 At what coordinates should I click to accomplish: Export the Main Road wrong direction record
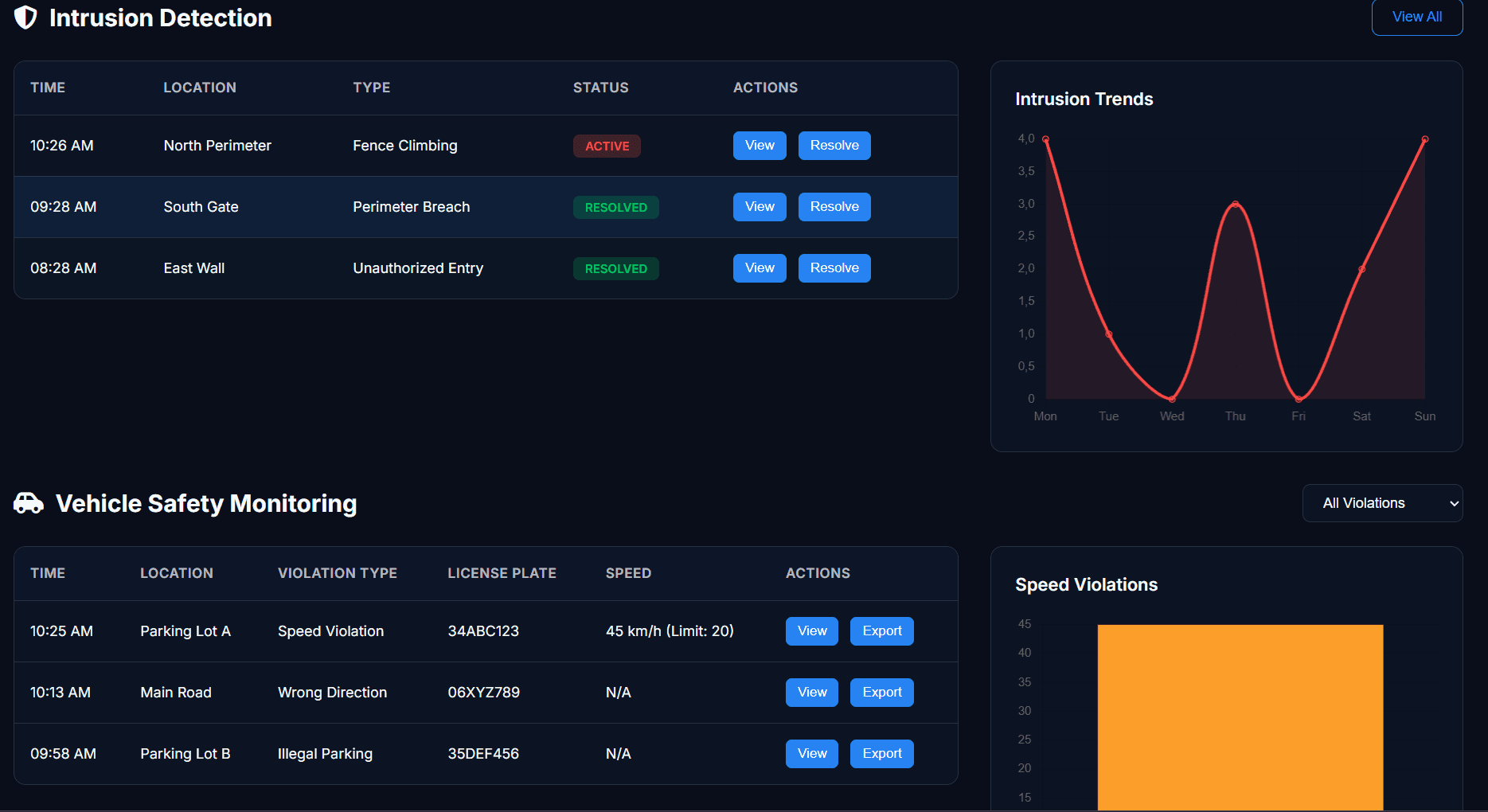tap(881, 693)
